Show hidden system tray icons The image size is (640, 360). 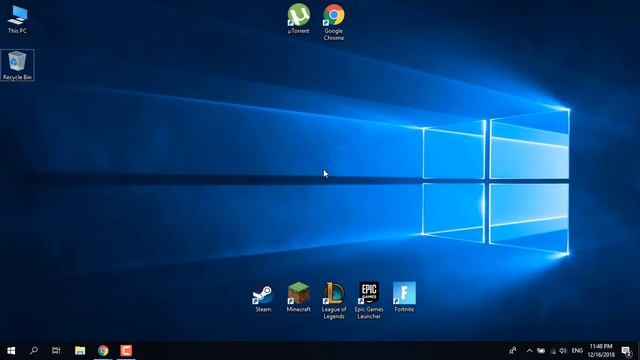pyautogui.click(x=529, y=351)
